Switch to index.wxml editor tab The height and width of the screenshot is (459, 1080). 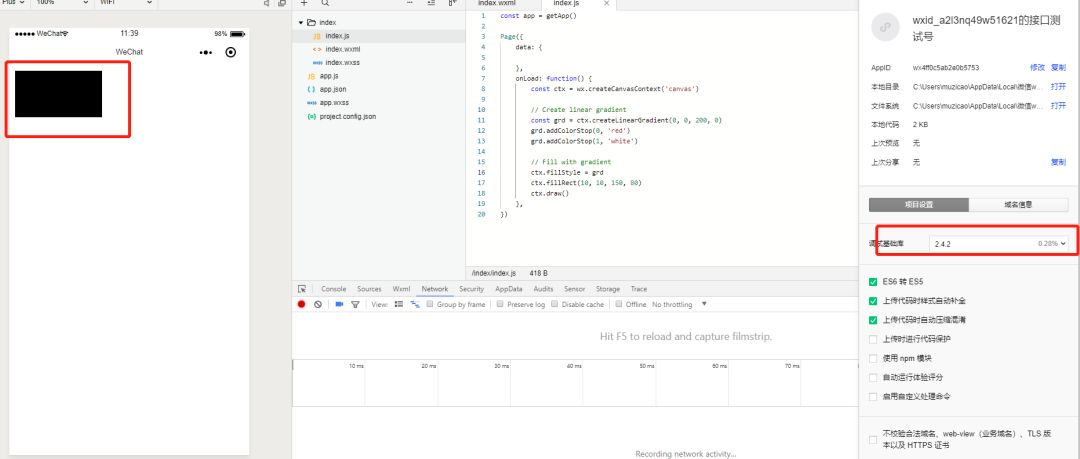pyautogui.click(x=497, y=3)
